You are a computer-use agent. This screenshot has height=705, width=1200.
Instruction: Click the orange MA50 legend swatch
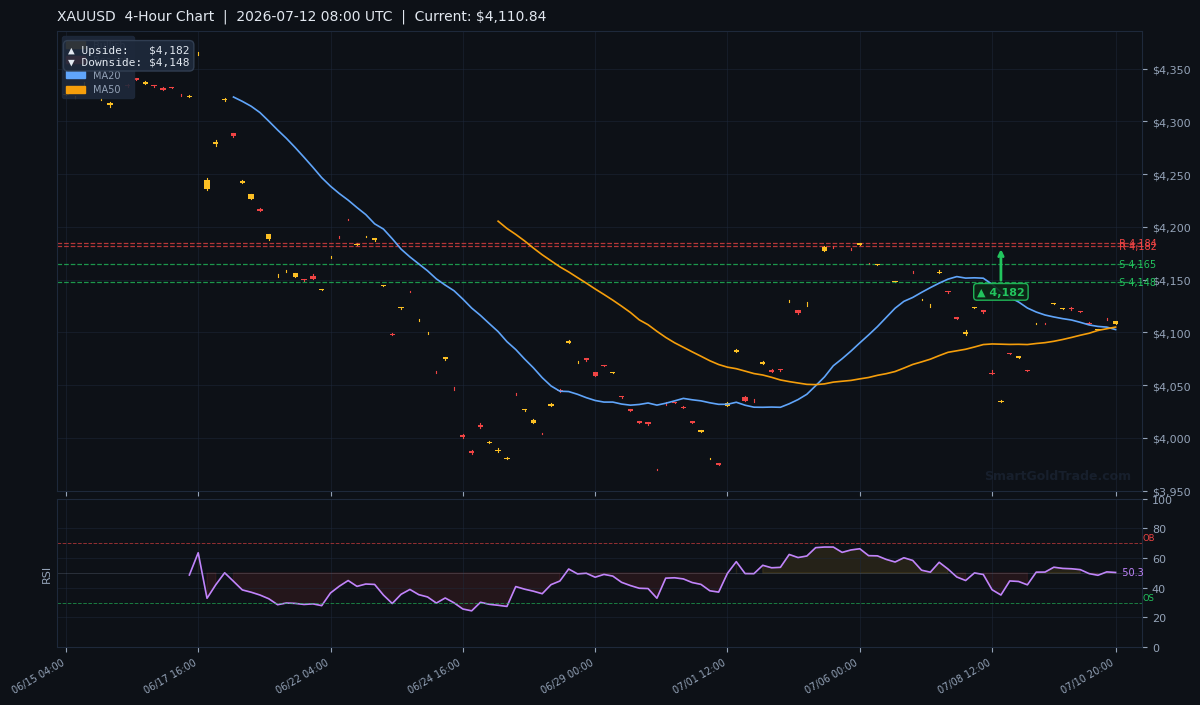[76, 89]
